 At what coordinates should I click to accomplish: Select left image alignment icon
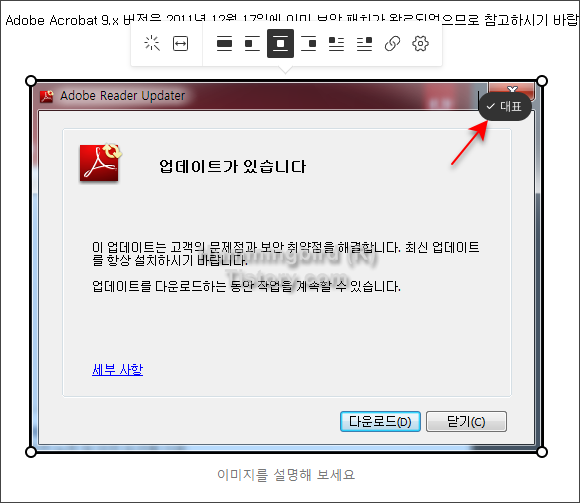tap(252, 44)
